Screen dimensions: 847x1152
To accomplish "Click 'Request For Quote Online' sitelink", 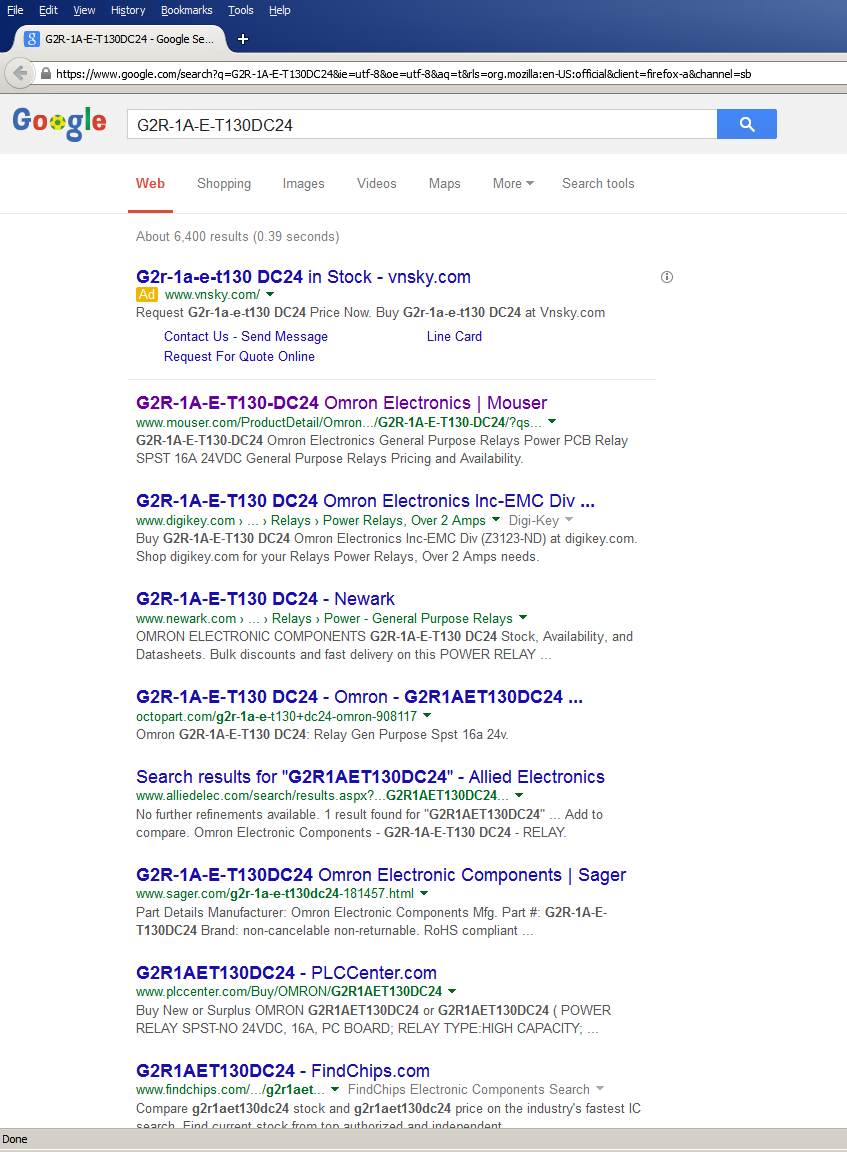I will 239,356.
